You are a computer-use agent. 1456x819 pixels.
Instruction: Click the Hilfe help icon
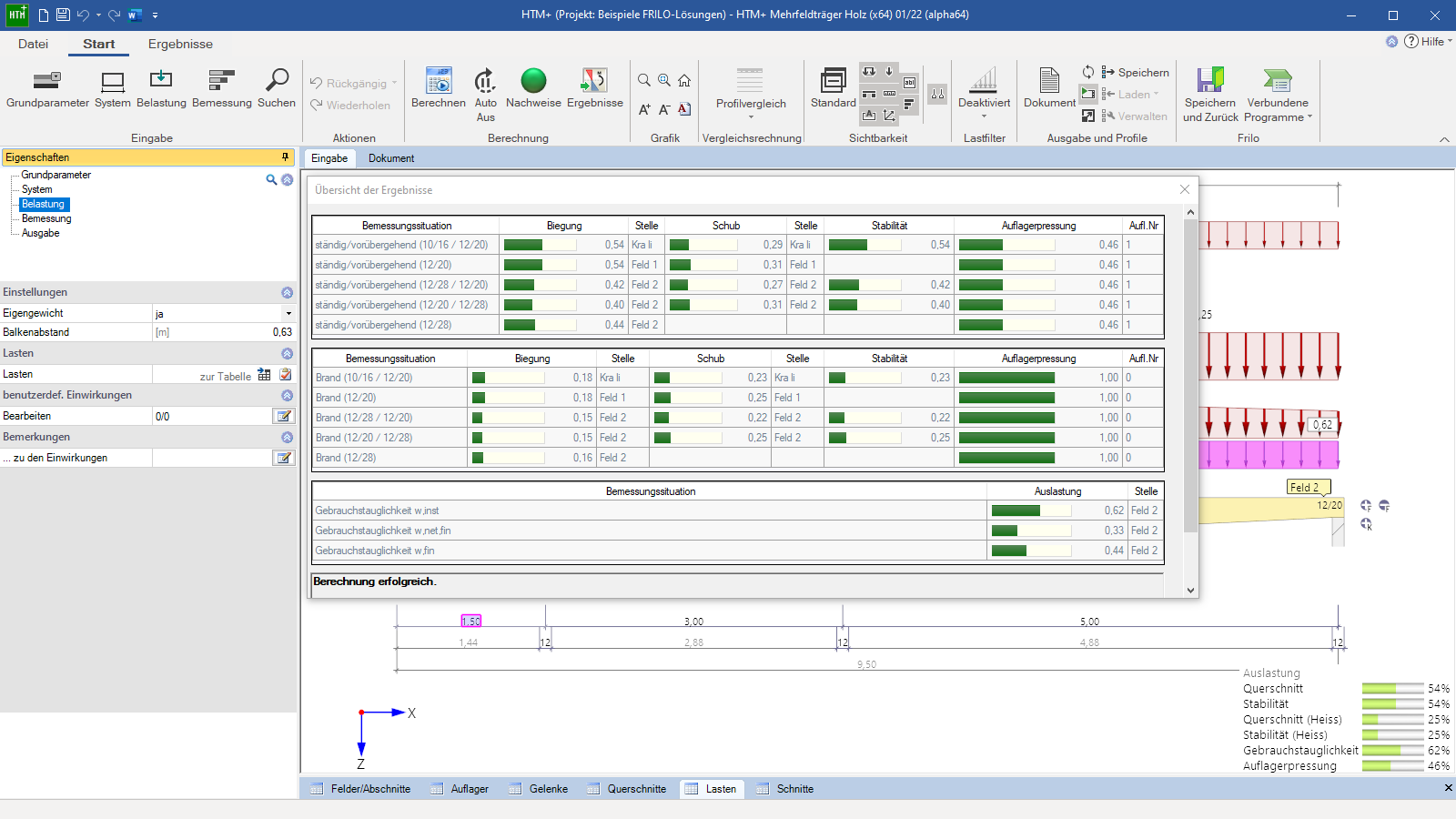coord(1411,41)
